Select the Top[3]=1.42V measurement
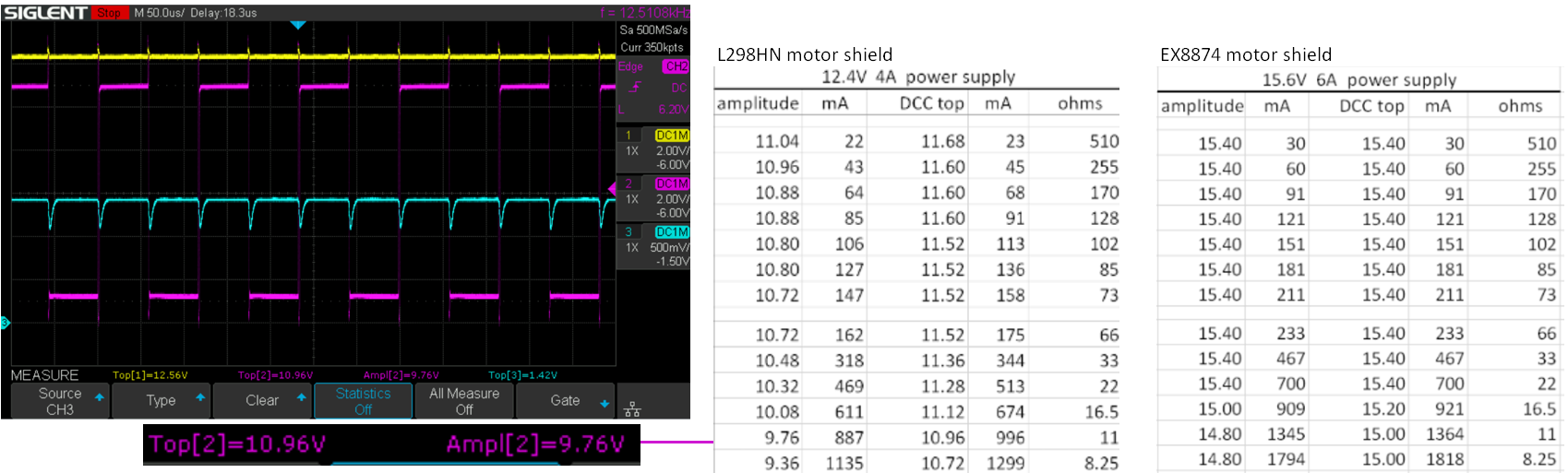Image resolution: width=1568 pixels, height=473 pixels. click(522, 375)
